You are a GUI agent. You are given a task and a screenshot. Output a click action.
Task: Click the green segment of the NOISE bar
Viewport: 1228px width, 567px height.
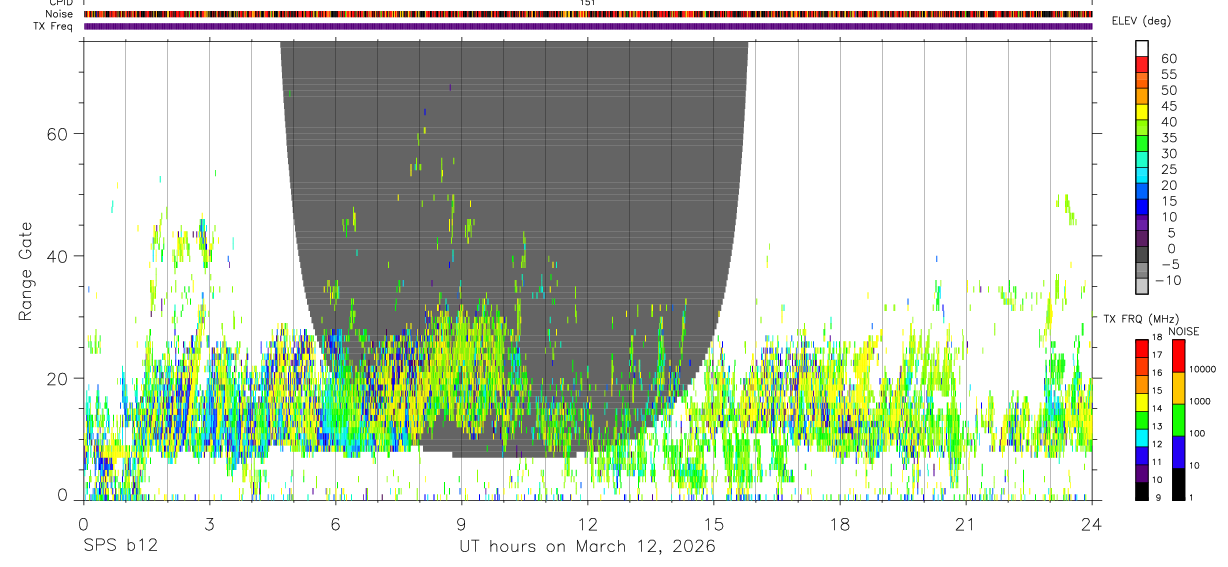pyautogui.click(x=1179, y=420)
